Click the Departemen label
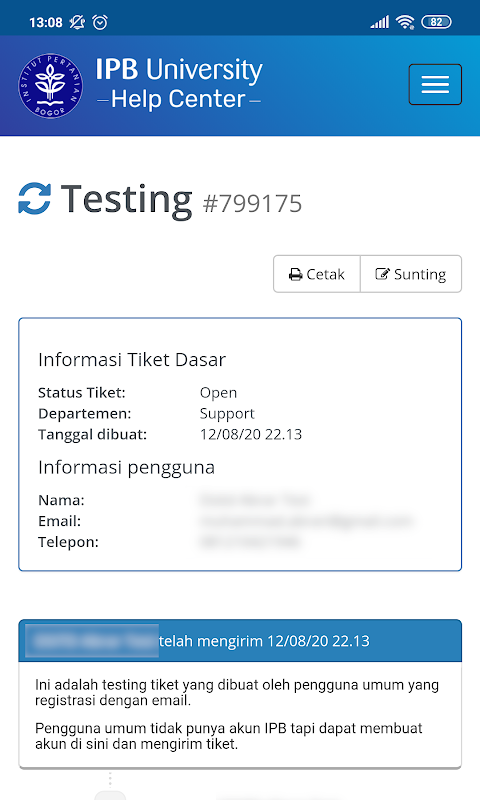This screenshot has width=480, height=800. 85,414
